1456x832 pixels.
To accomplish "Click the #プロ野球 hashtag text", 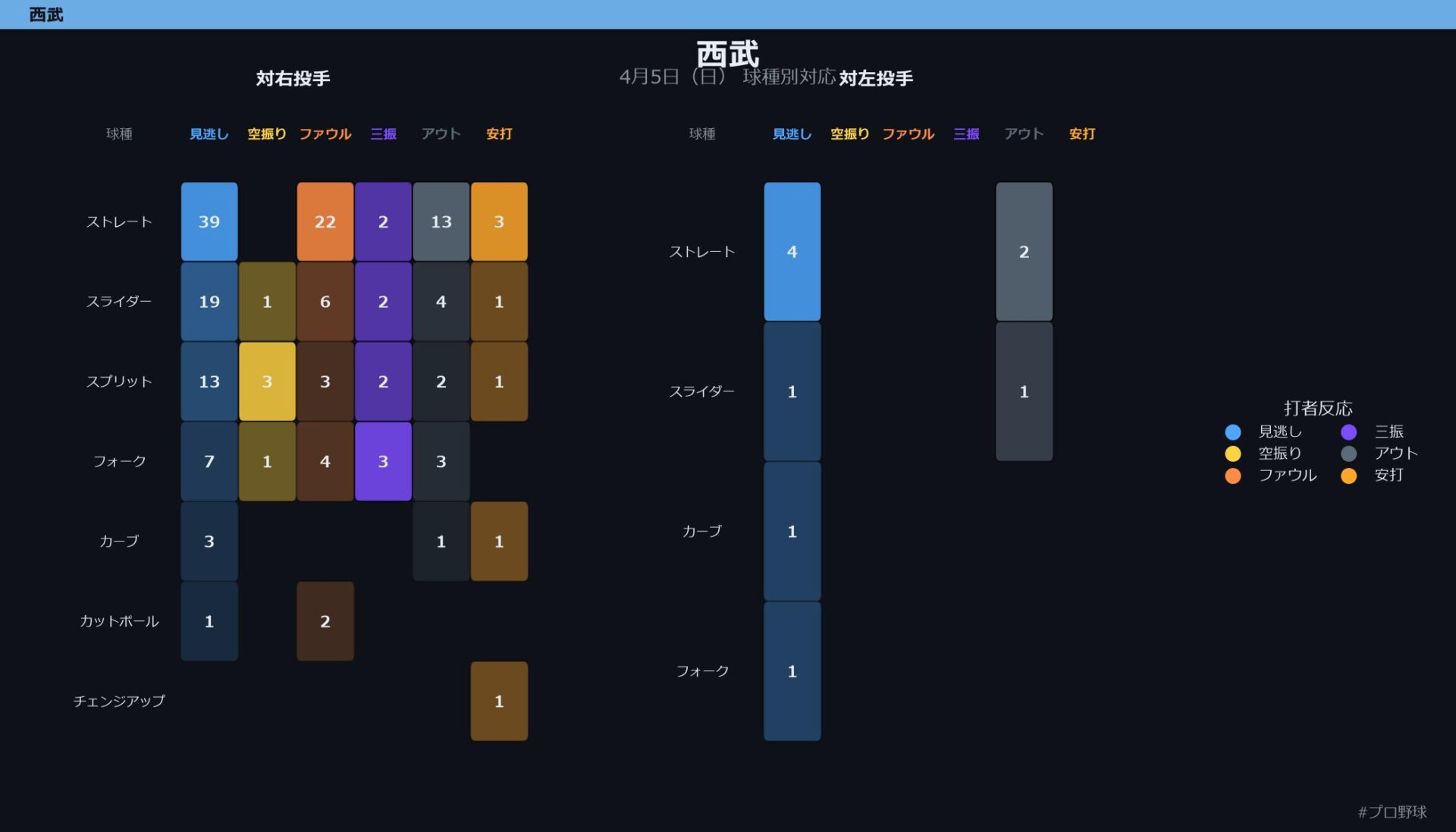I will coord(1392,812).
